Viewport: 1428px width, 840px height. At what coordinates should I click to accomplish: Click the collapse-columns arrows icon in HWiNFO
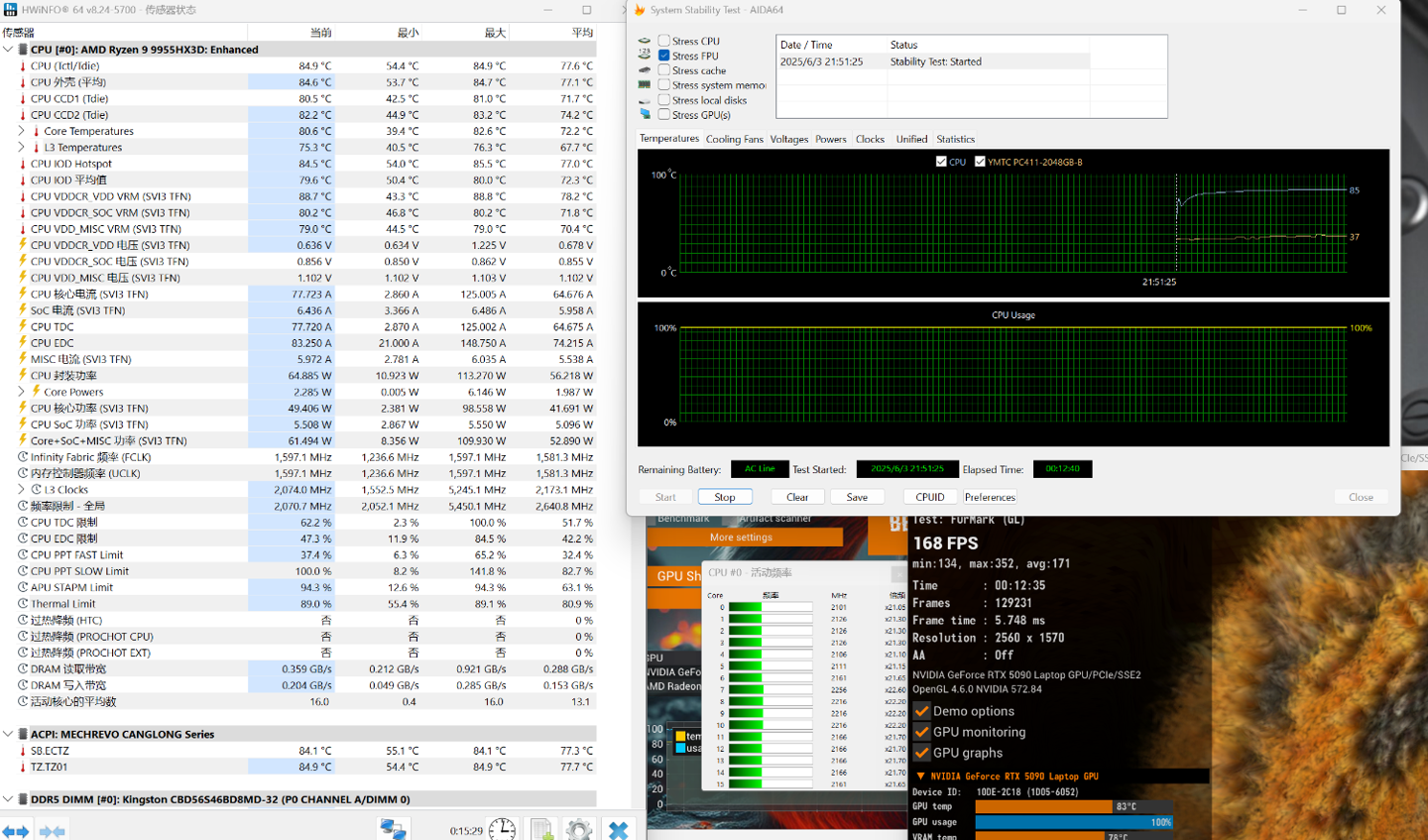(x=52, y=831)
